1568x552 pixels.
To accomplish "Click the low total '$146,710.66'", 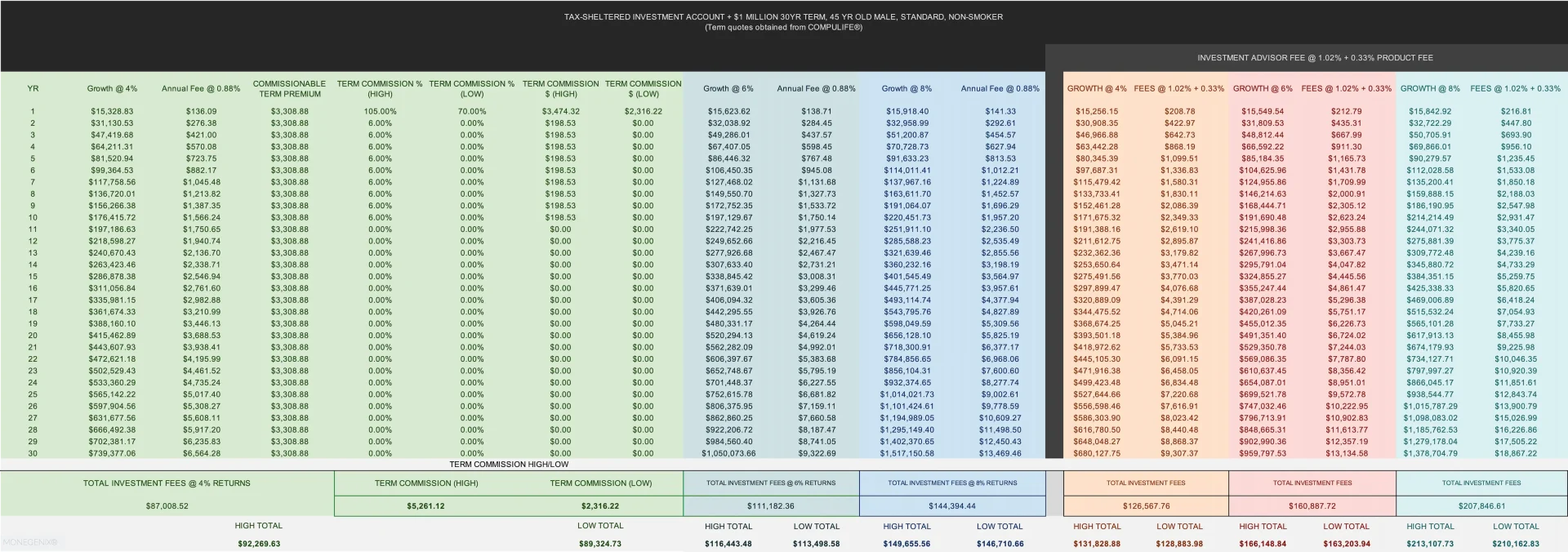I will [x=1000, y=544].
